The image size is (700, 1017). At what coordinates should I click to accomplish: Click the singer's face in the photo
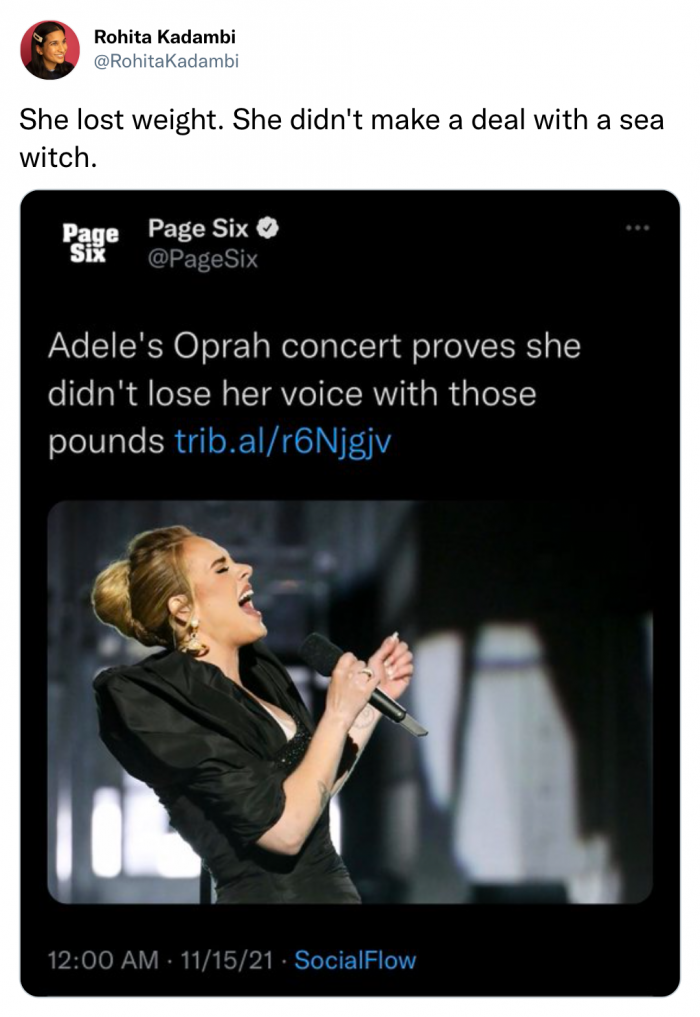[x=222, y=580]
